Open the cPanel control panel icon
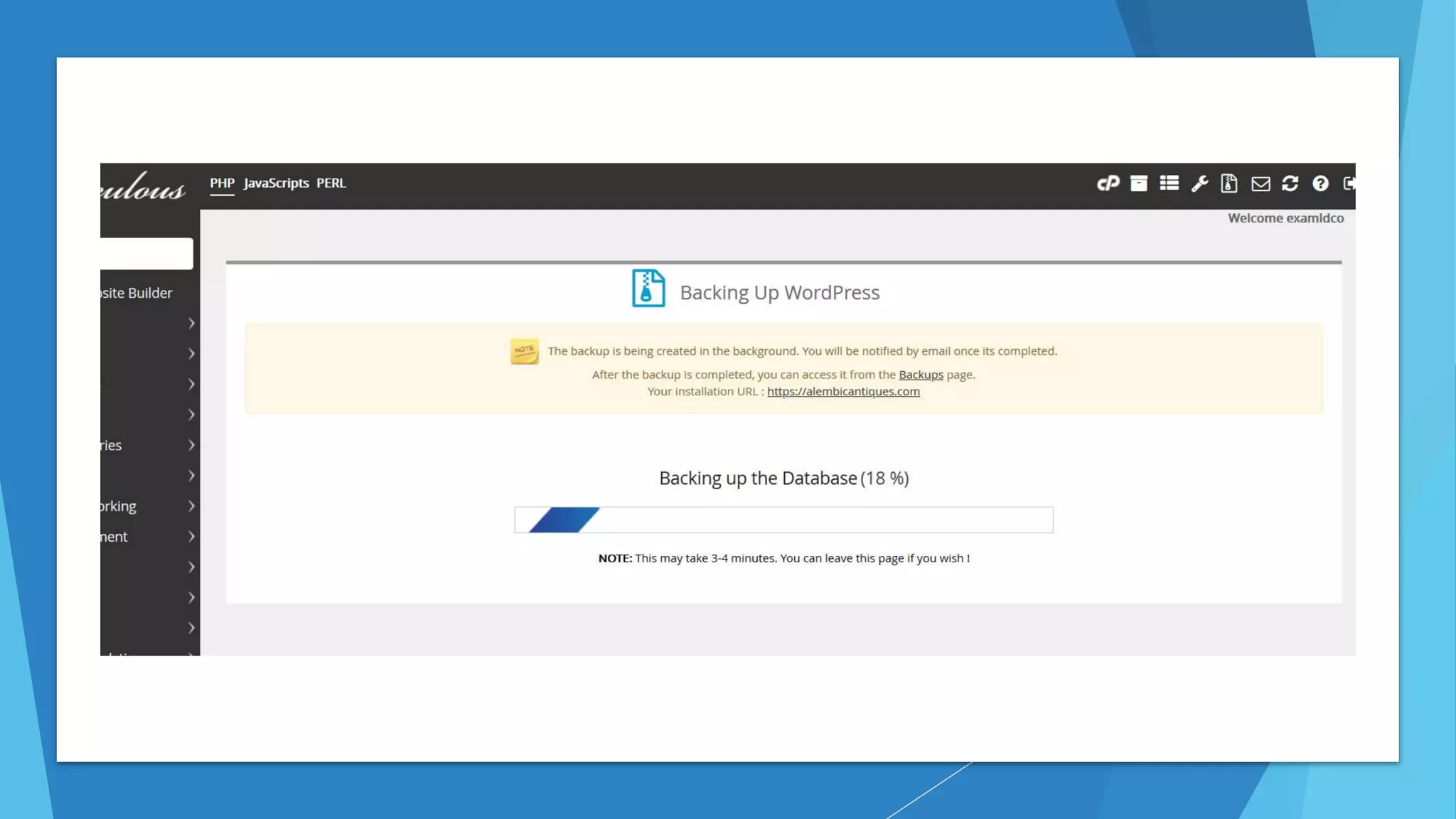 coord(1108,183)
